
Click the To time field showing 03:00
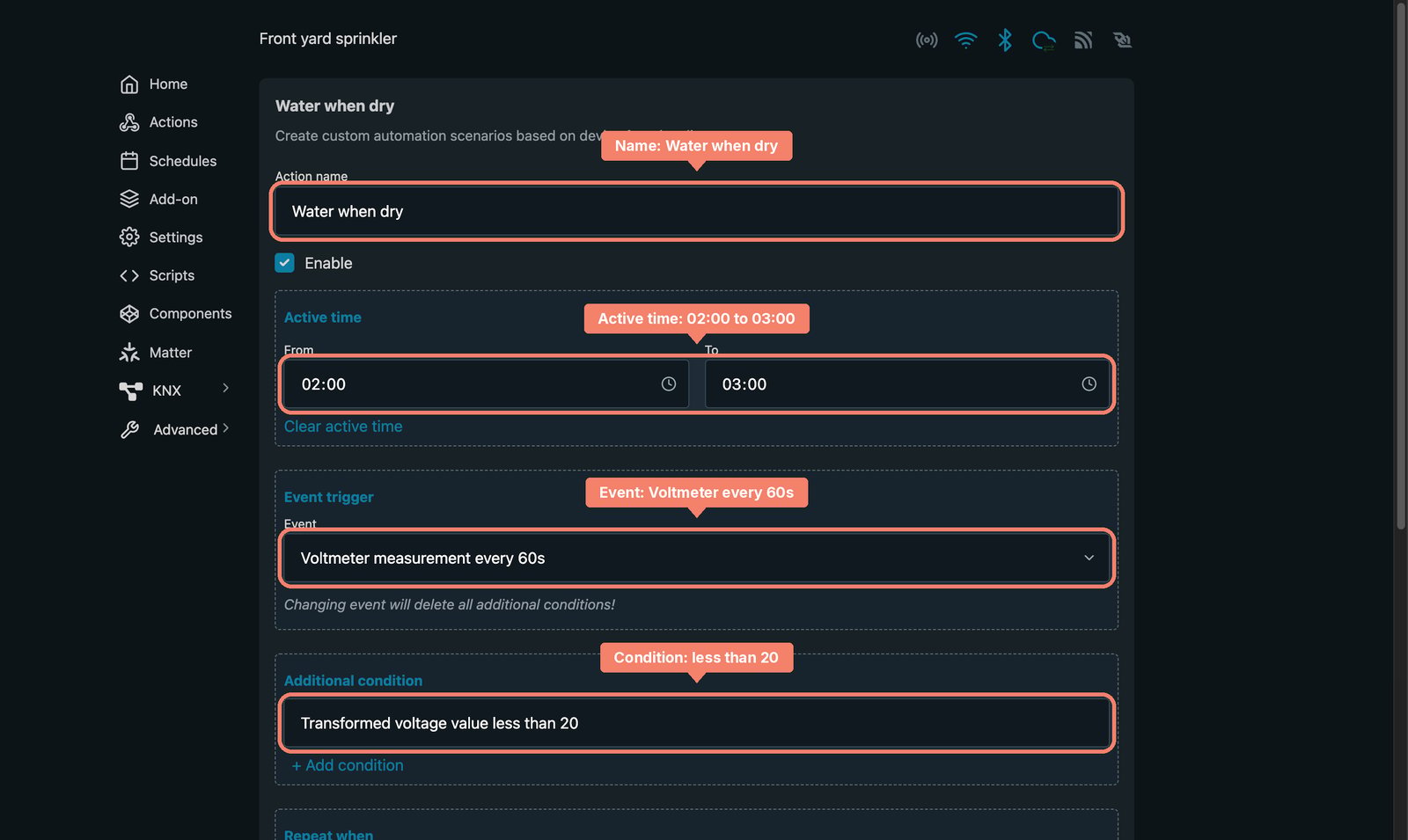907,384
